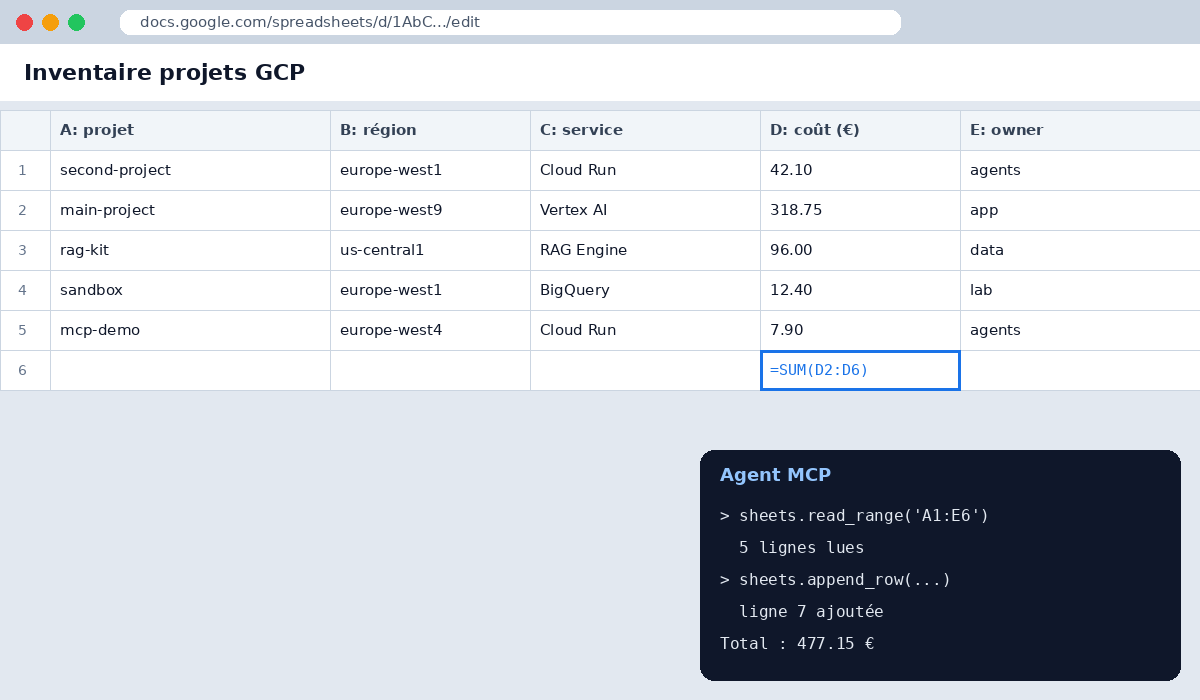The height and width of the screenshot is (700, 1200).
Task: Click owner cell 'lab'
Action: click(1080, 290)
